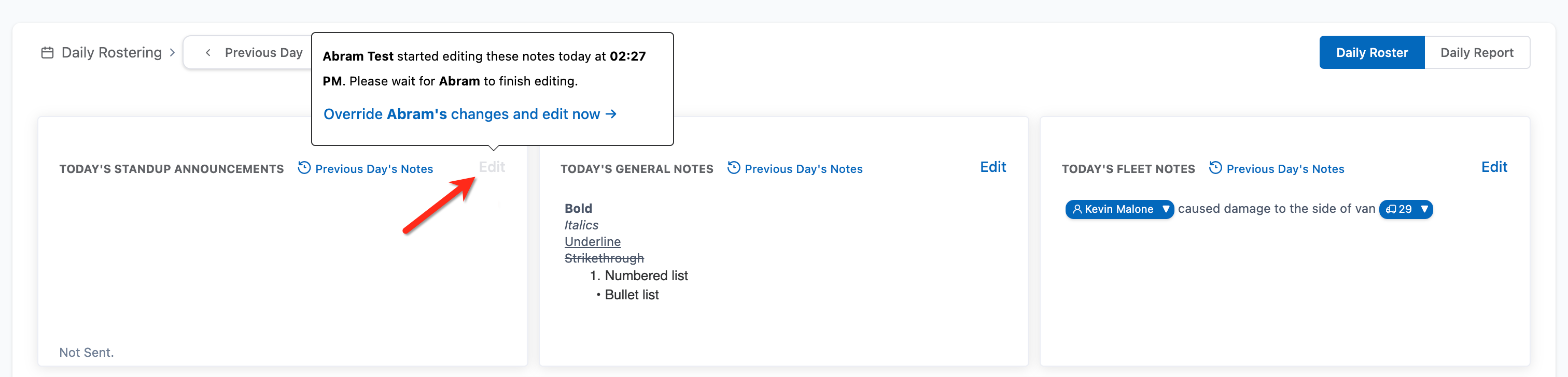
Task: Switch to the Daily Report tab
Action: tap(1476, 53)
